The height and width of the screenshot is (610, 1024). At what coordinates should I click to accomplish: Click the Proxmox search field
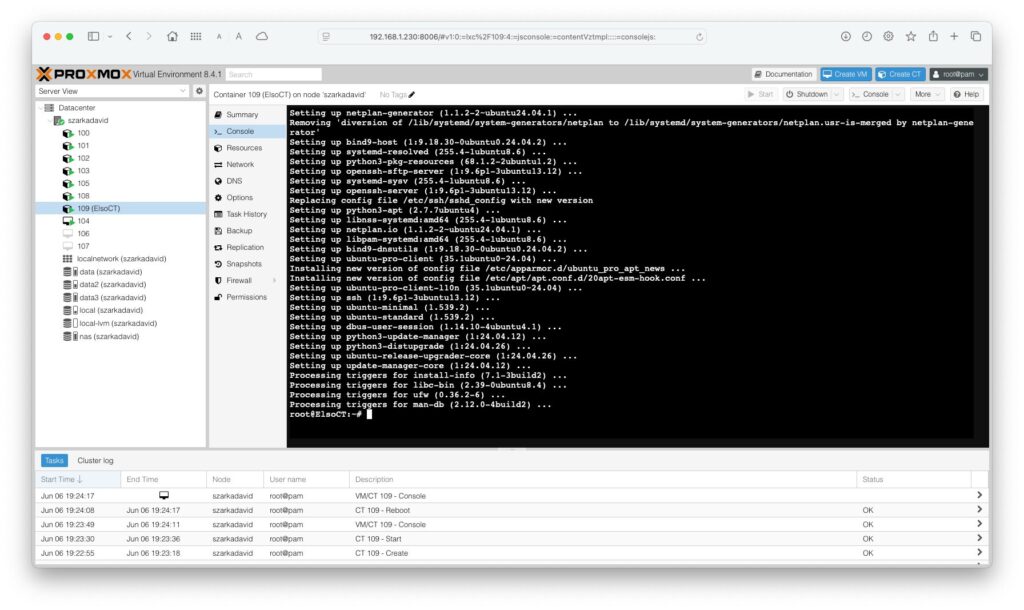pyautogui.click(x=273, y=74)
